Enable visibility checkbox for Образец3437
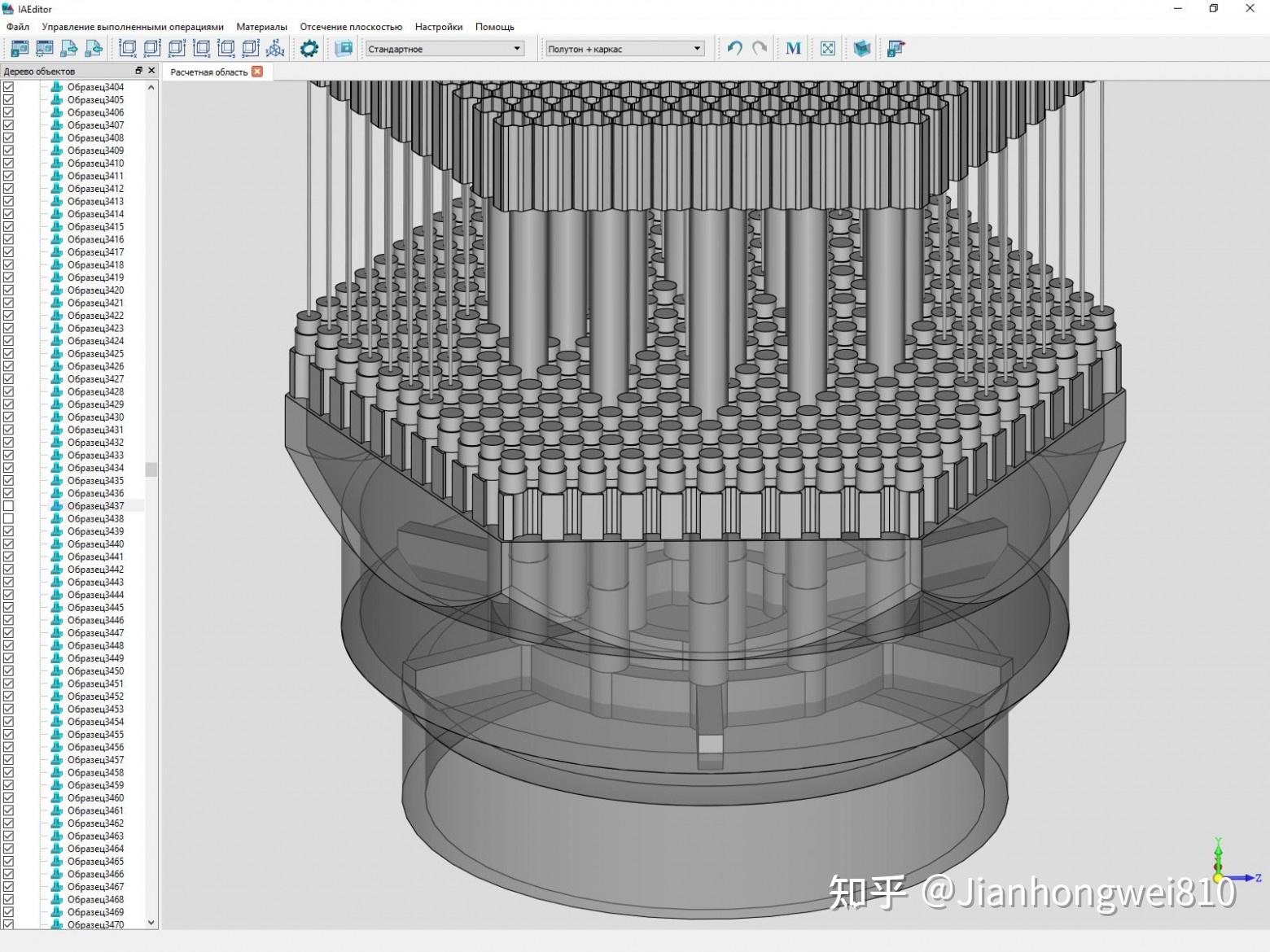The image size is (1270, 952). (x=9, y=505)
